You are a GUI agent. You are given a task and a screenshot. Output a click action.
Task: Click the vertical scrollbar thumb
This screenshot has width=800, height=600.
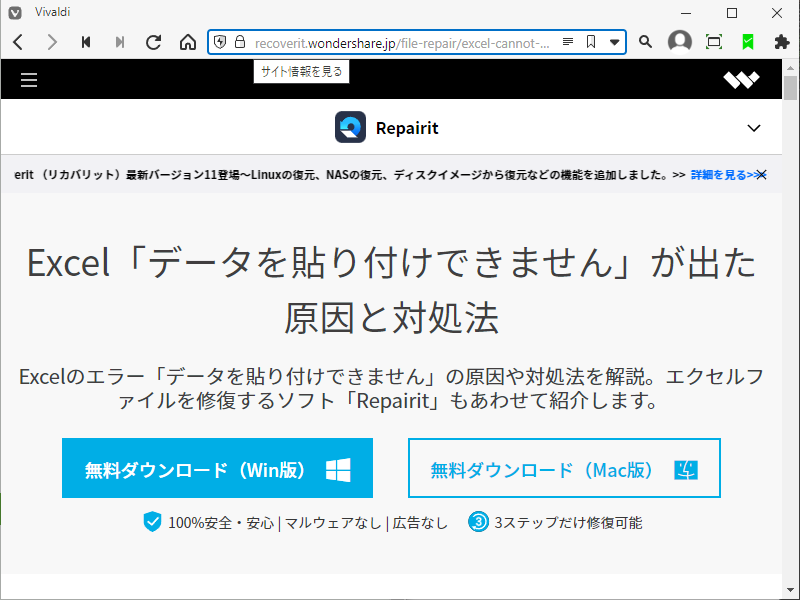[790, 88]
